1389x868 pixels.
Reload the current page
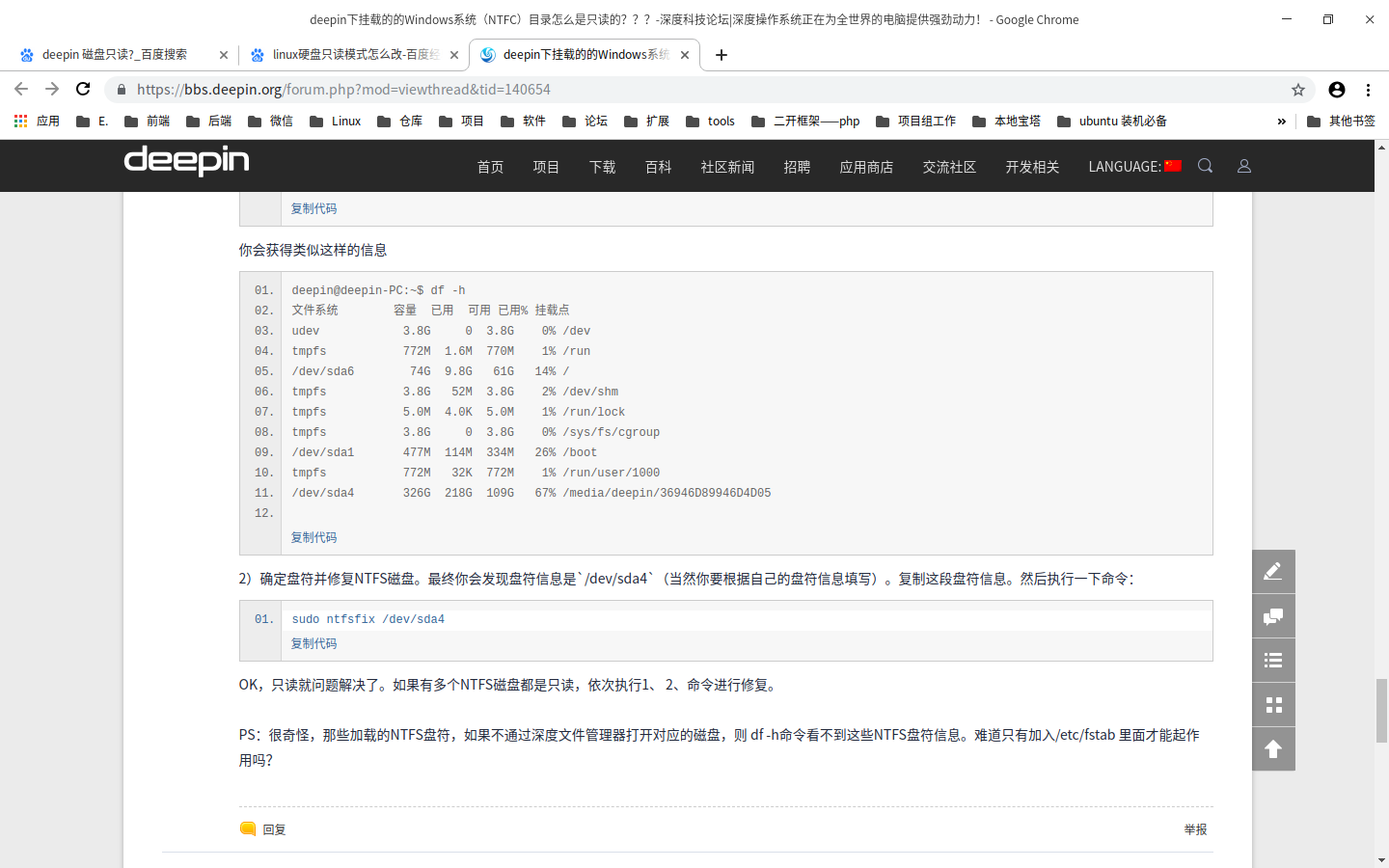(83, 89)
